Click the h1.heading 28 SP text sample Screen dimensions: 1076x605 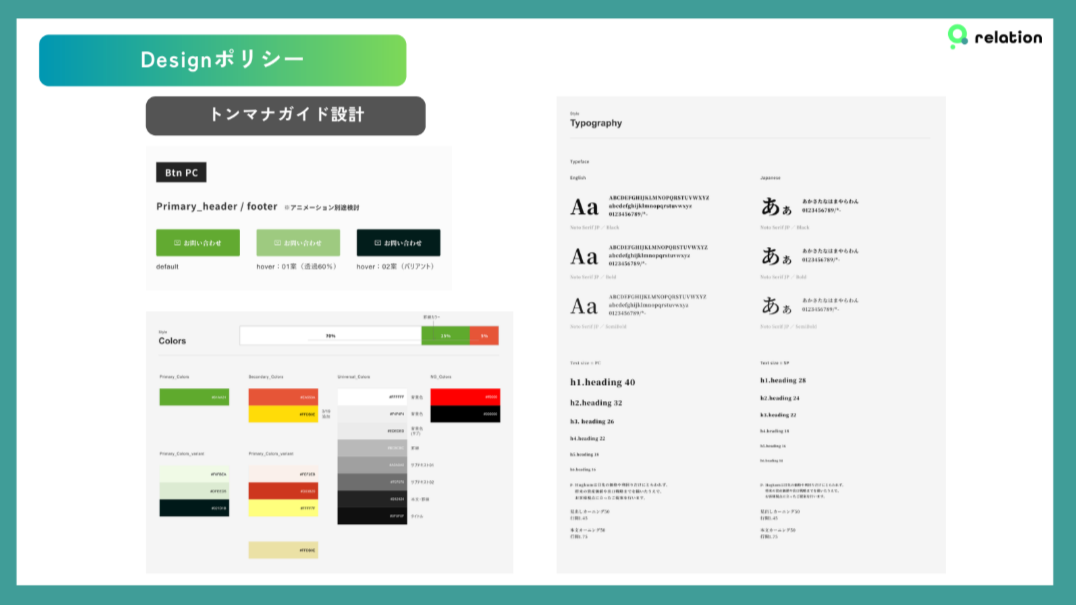coord(783,381)
